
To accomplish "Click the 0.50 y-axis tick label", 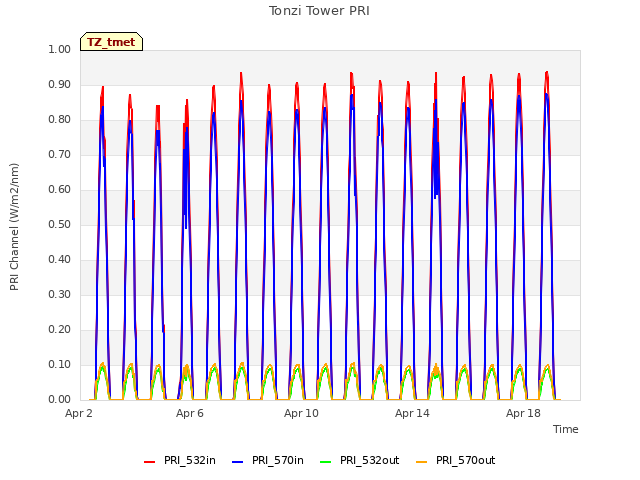I will [60, 224].
